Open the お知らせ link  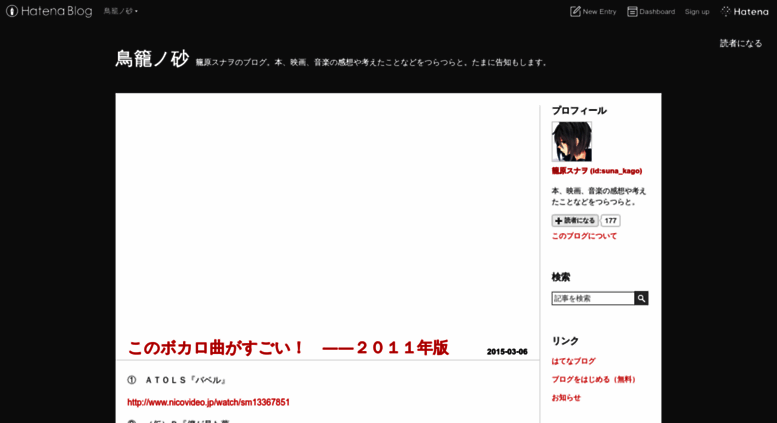pyautogui.click(x=566, y=398)
